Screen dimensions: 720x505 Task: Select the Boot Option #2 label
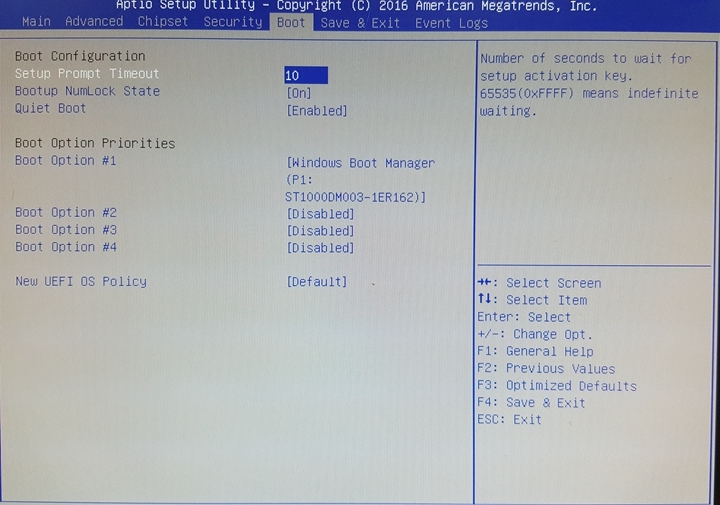(66, 213)
